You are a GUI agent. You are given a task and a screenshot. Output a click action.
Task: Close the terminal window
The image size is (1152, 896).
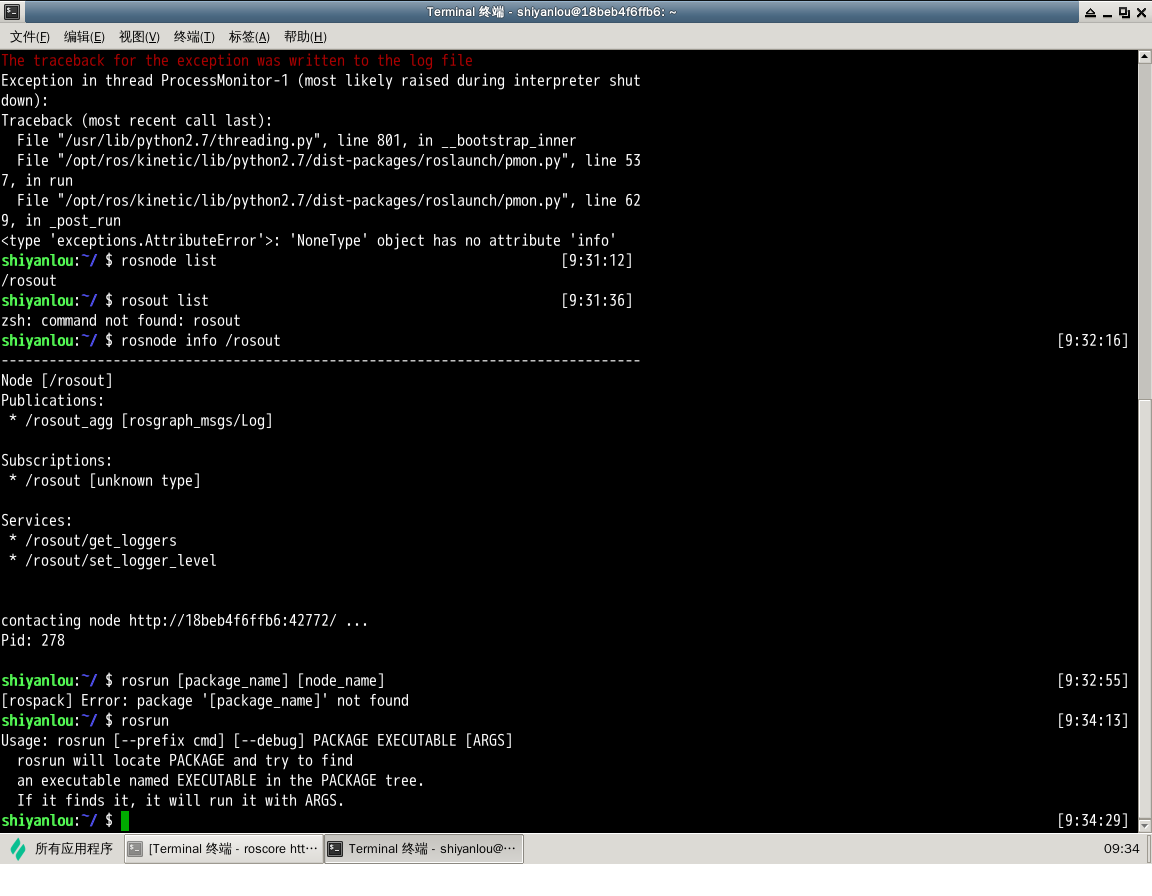(1141, 12)
